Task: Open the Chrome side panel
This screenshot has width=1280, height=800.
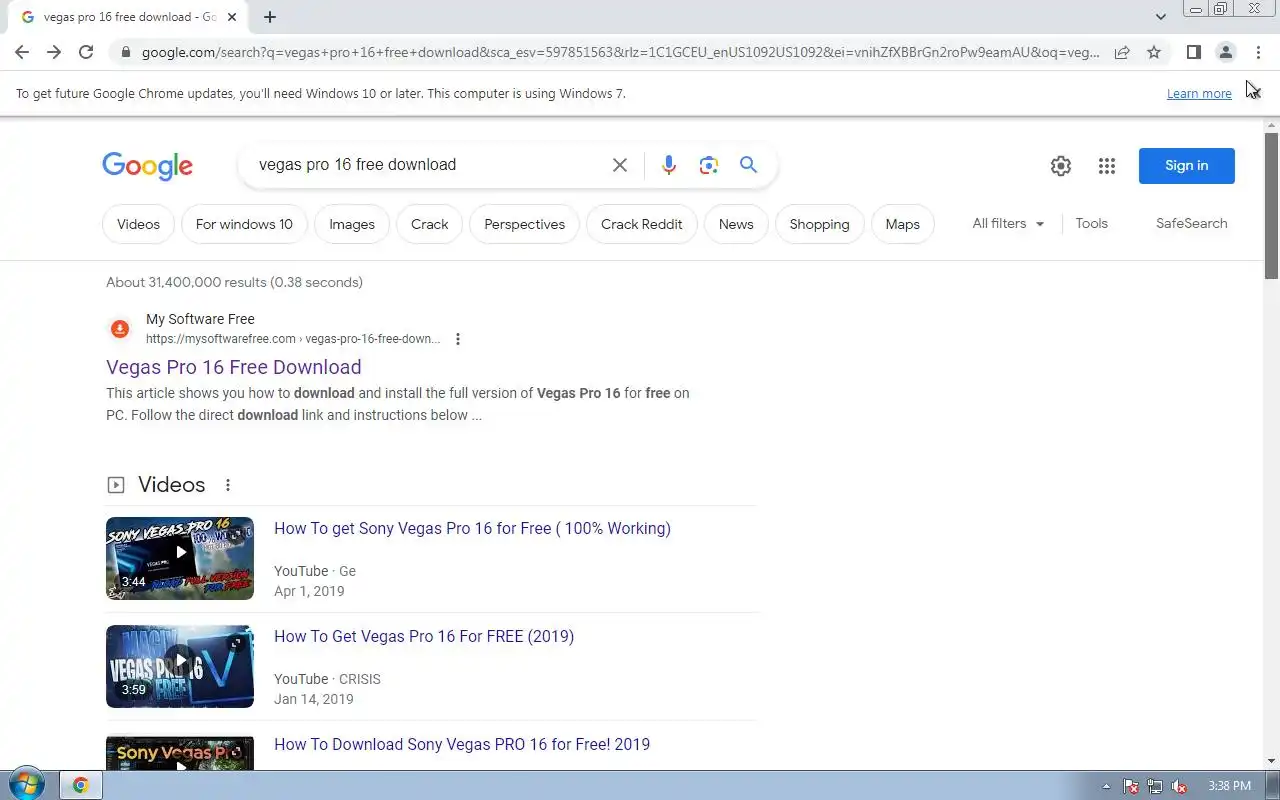Action: coord(1193,52)
